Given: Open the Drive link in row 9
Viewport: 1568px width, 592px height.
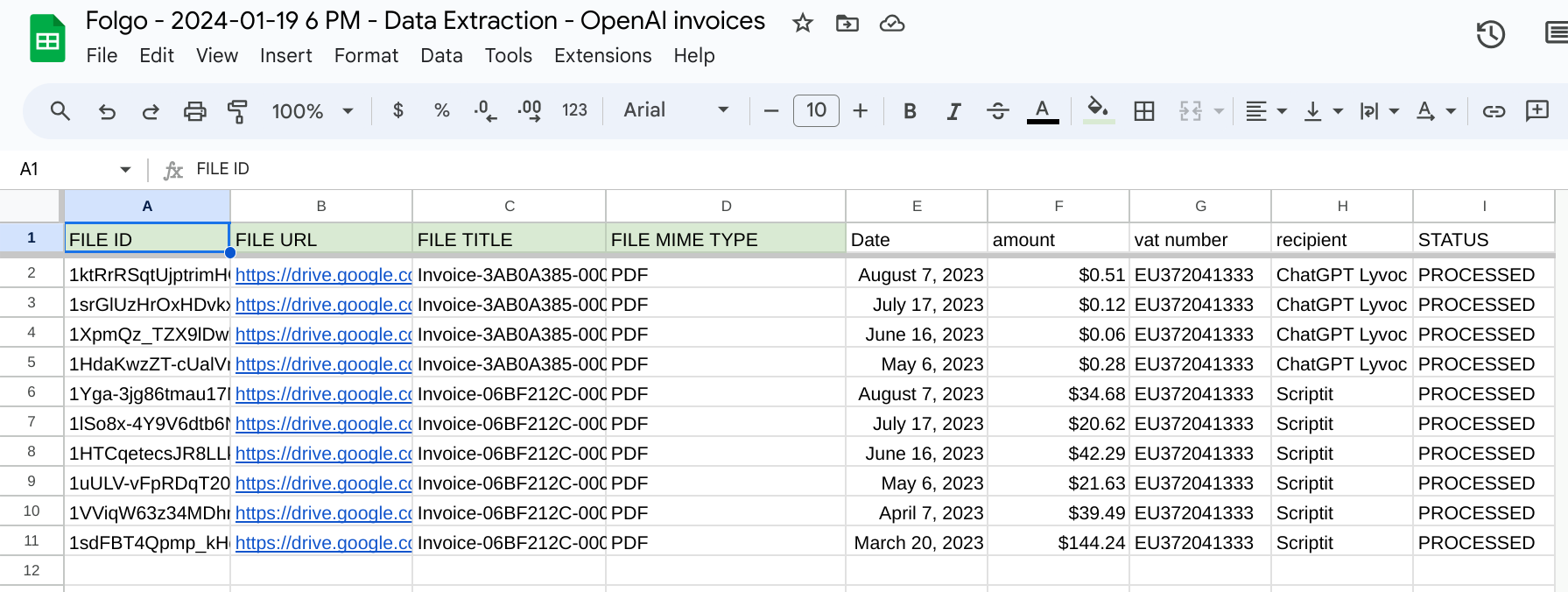Looking at the screenshot, I should point(323,483).
